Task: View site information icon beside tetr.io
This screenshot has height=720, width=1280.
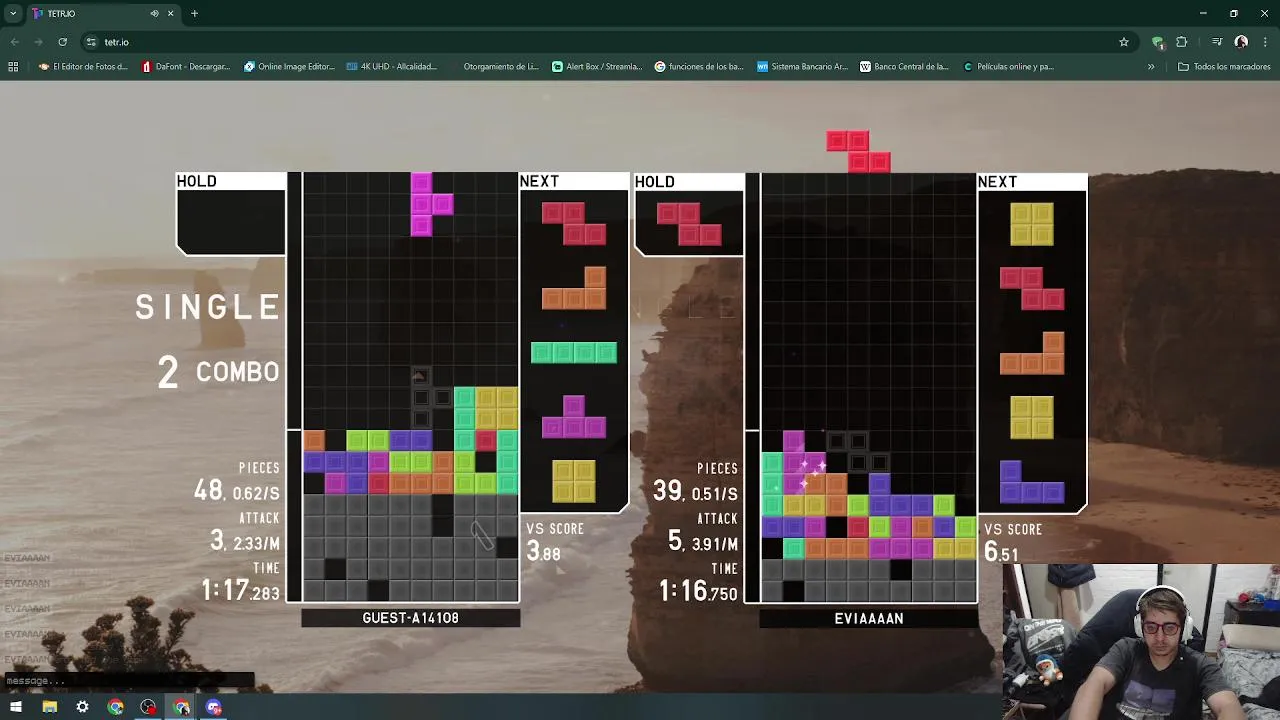Action: tap(91, 42)
